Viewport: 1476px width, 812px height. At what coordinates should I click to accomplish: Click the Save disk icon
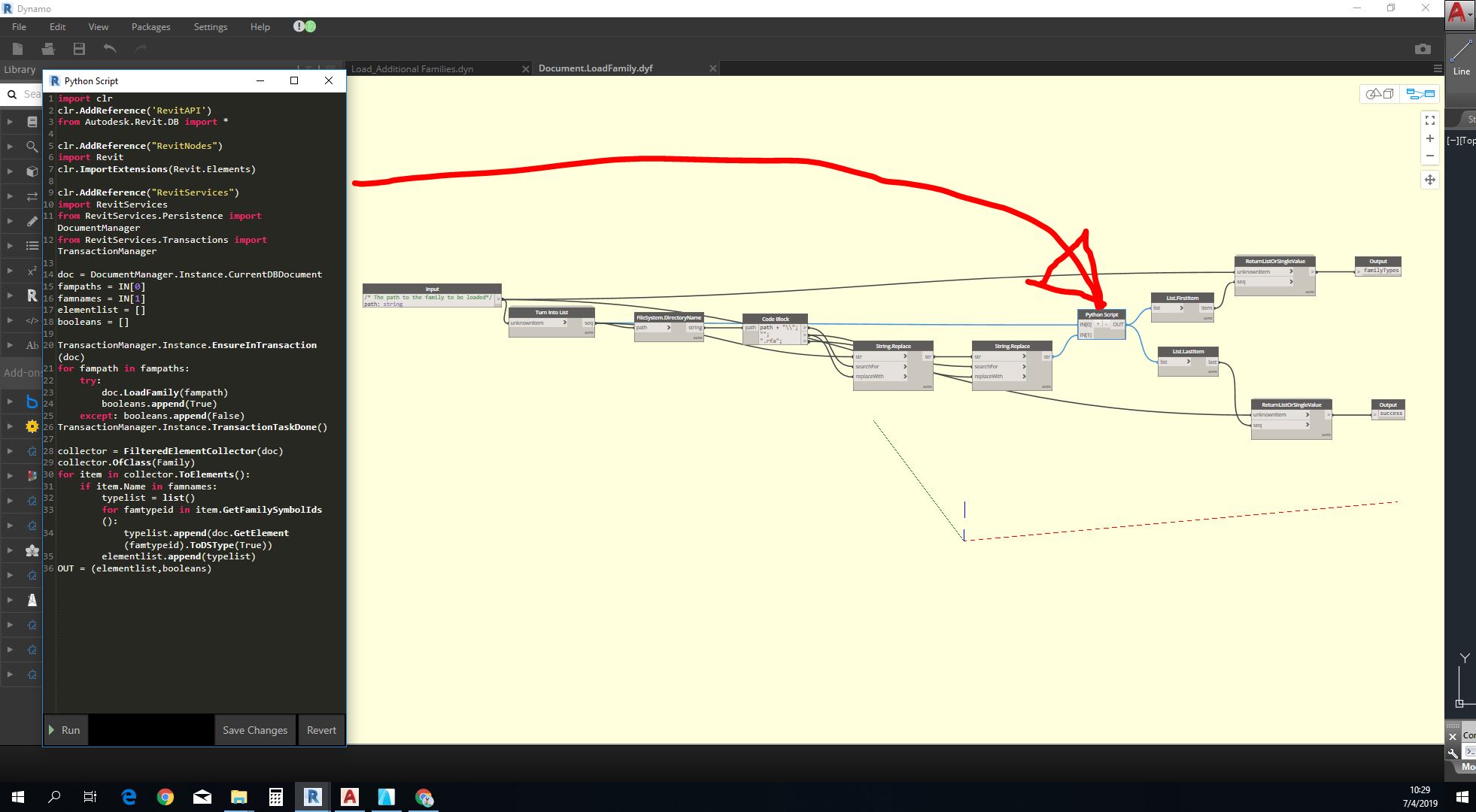pyautogui.click(x=79, y=49)
